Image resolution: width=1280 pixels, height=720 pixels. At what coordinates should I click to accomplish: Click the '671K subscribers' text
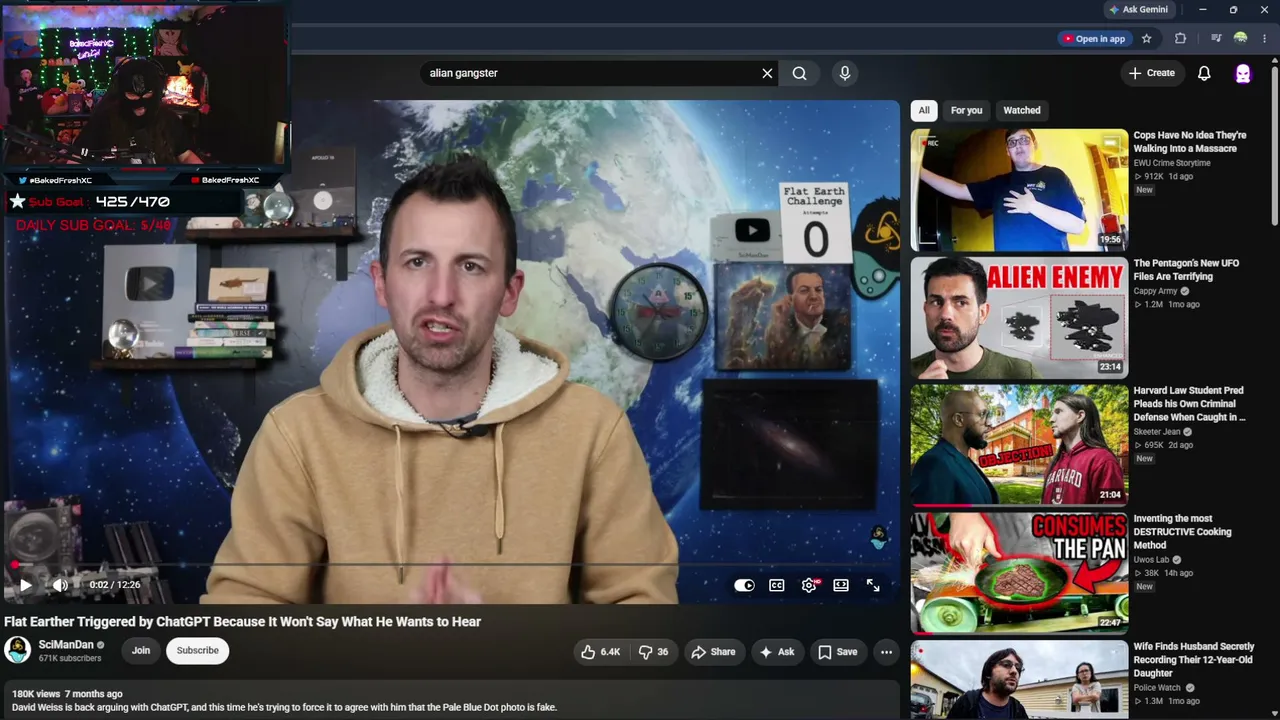[x=70, y=659]
